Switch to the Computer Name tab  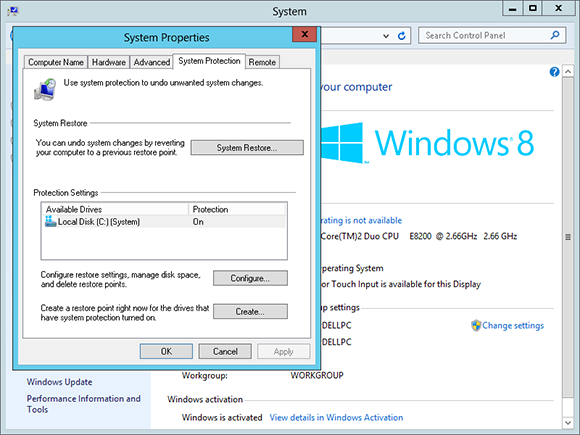(56, 62)
